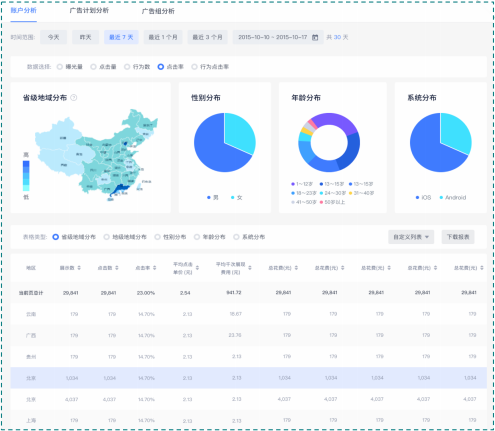Select highlighted 北京 row with 1,034

tap(249, 378)
